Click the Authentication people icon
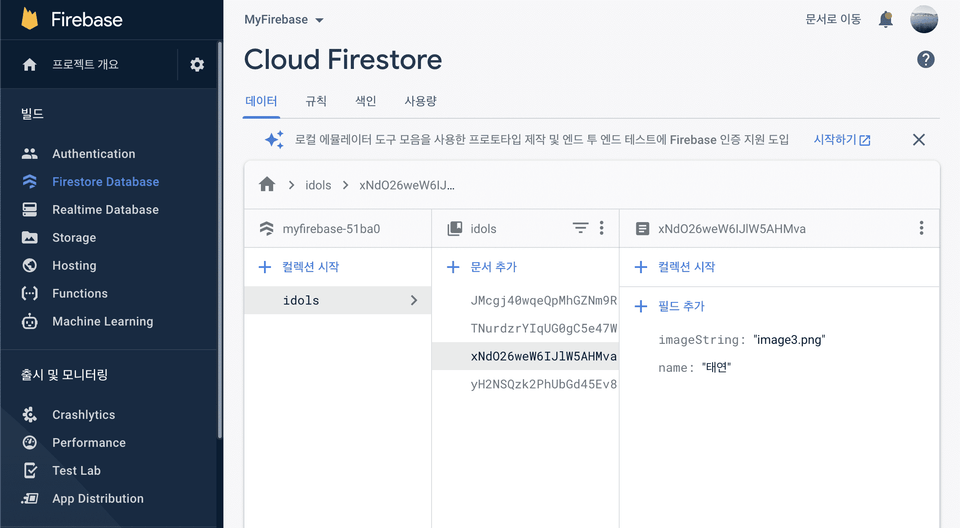This screenshot has width=960, height=528. 29,154
